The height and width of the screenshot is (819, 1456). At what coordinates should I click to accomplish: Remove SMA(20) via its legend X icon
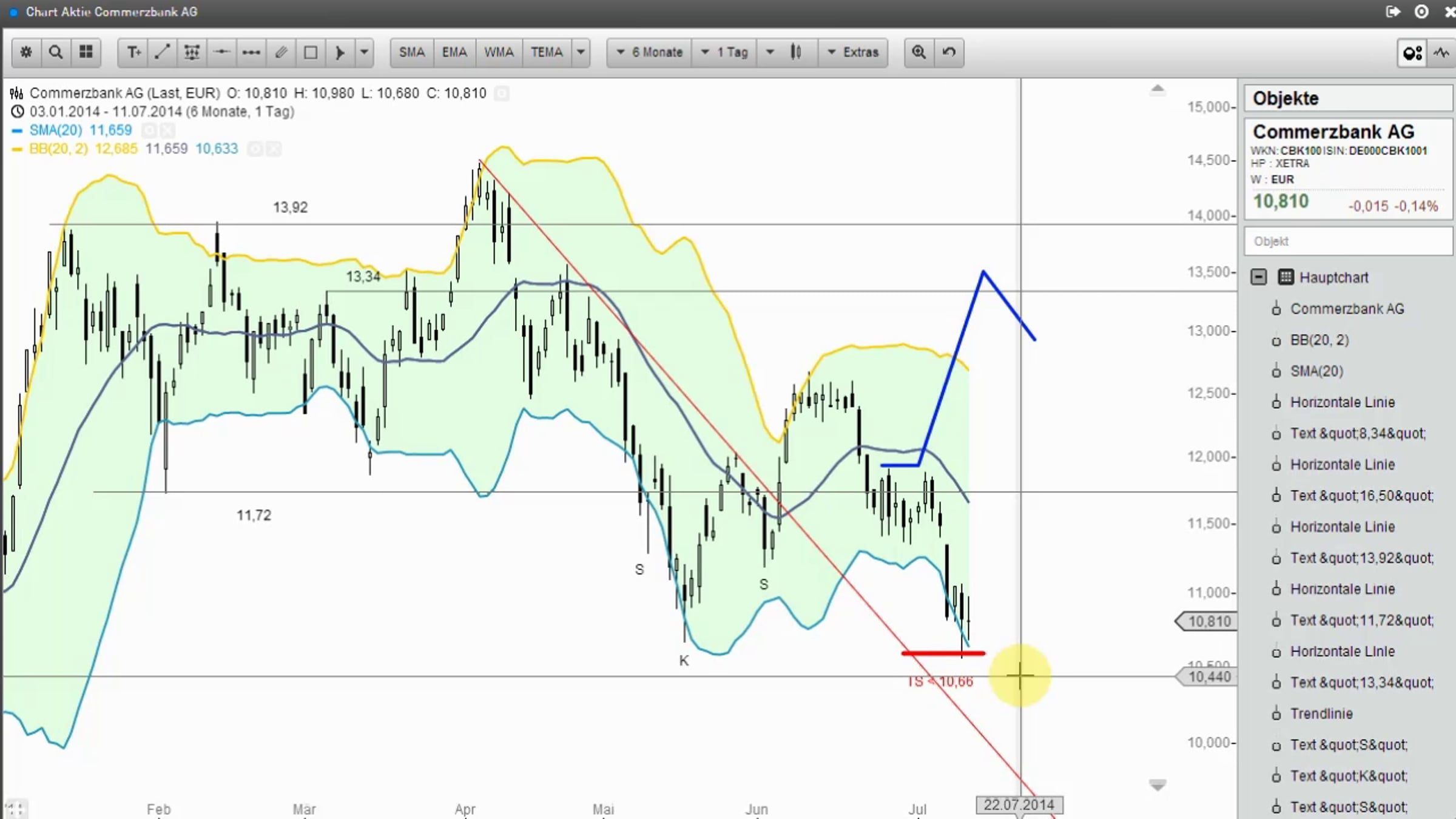tap(167, 130)
